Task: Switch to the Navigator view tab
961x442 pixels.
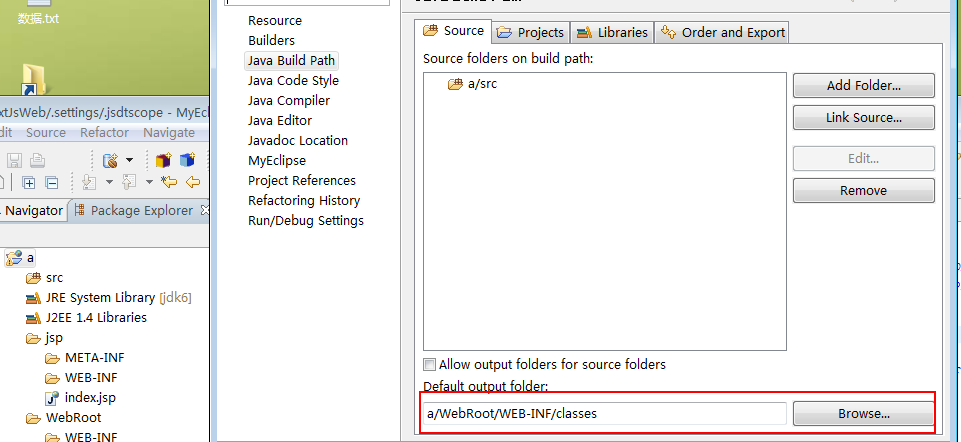Action: pyautogui.click(x=32, y=210)
